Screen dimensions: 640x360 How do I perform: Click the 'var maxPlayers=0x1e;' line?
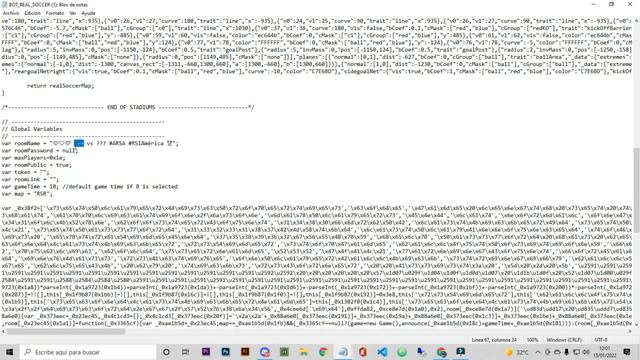[x=33, y=158]
